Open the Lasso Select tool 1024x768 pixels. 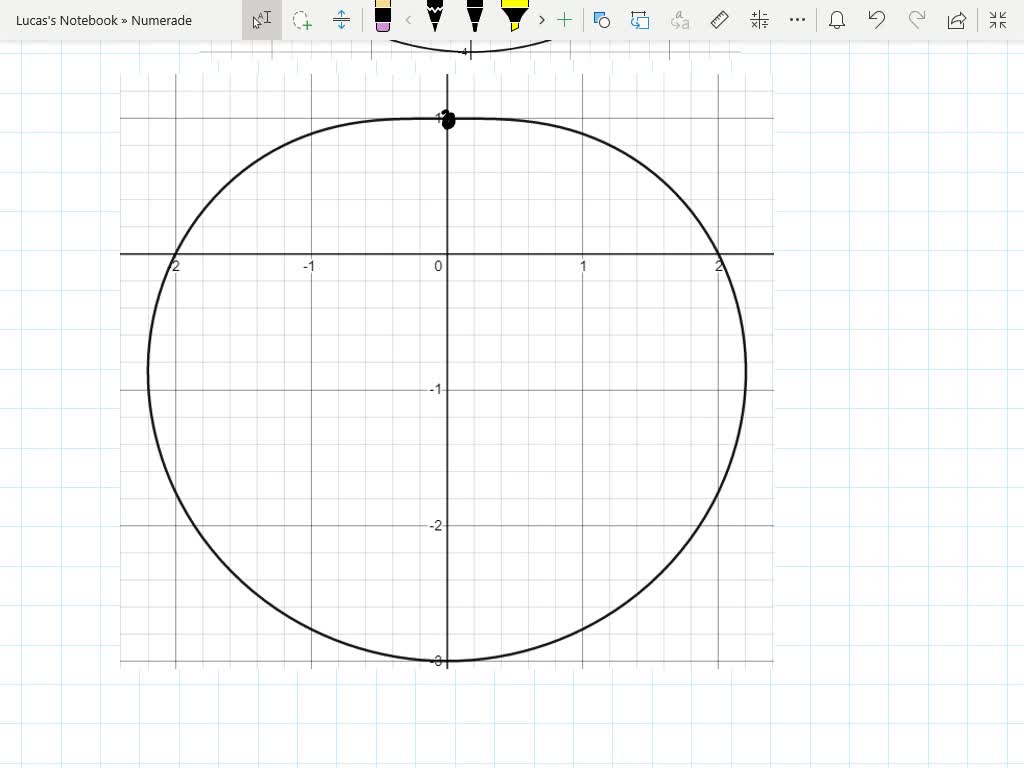point(302,20)
